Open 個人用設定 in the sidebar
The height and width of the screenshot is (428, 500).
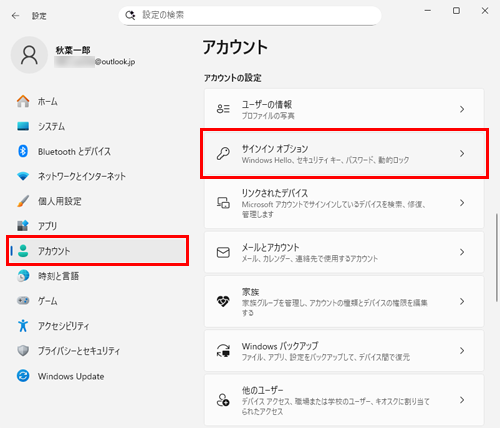pyautogui.click(x=97, y=201)
